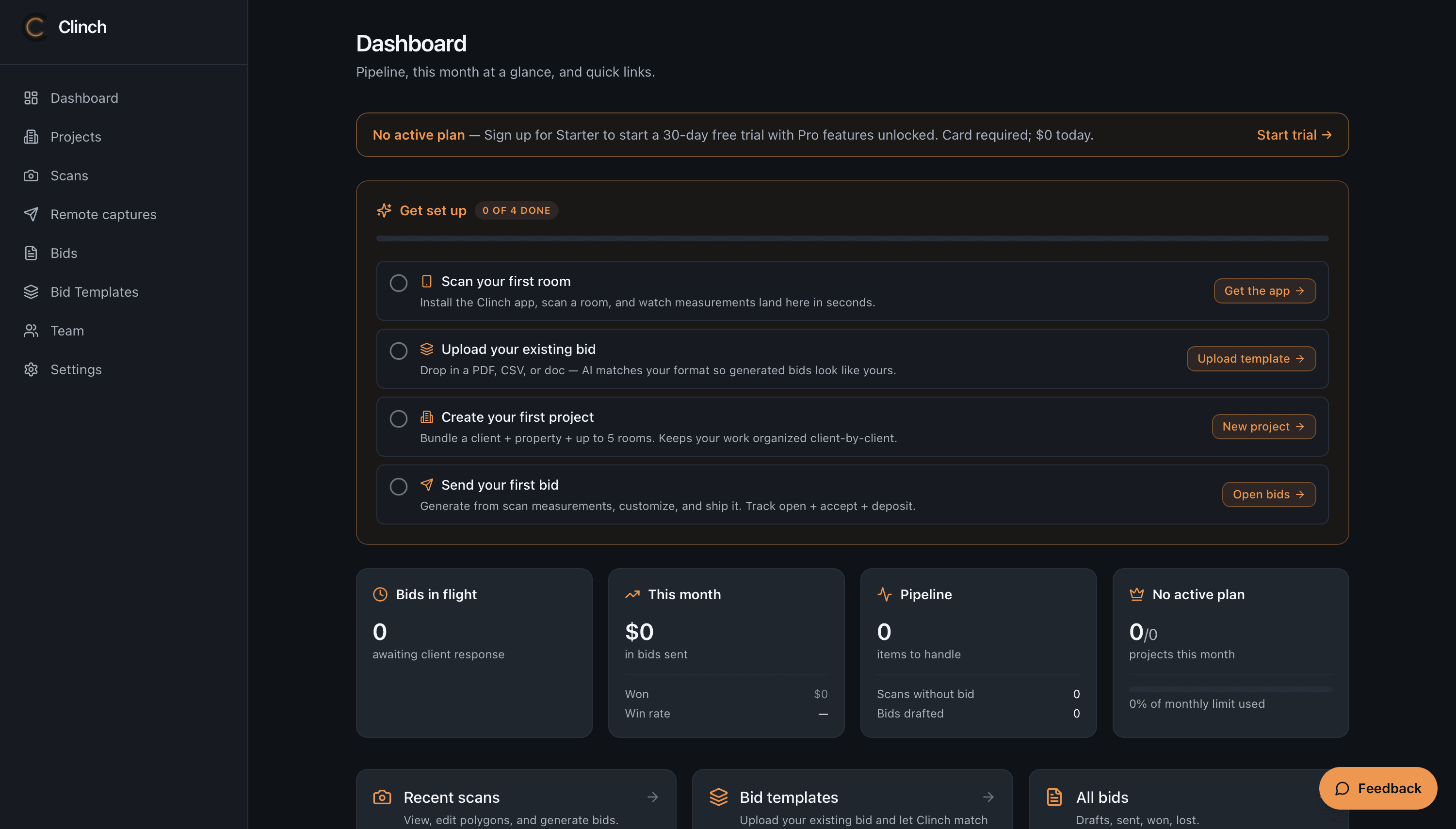Image resolution: width=1456 pixels, height=829 pixels.
Task: Open the Recent scans card title
Action: (451, 797)
